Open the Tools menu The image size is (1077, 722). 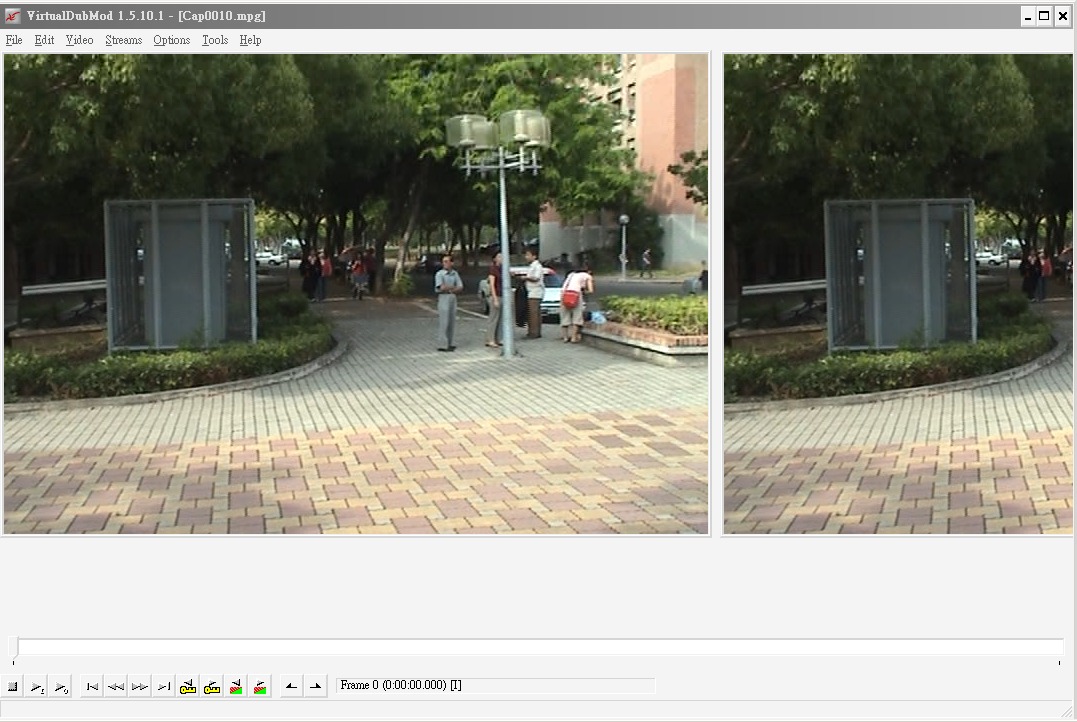click(x=215, y=40)
